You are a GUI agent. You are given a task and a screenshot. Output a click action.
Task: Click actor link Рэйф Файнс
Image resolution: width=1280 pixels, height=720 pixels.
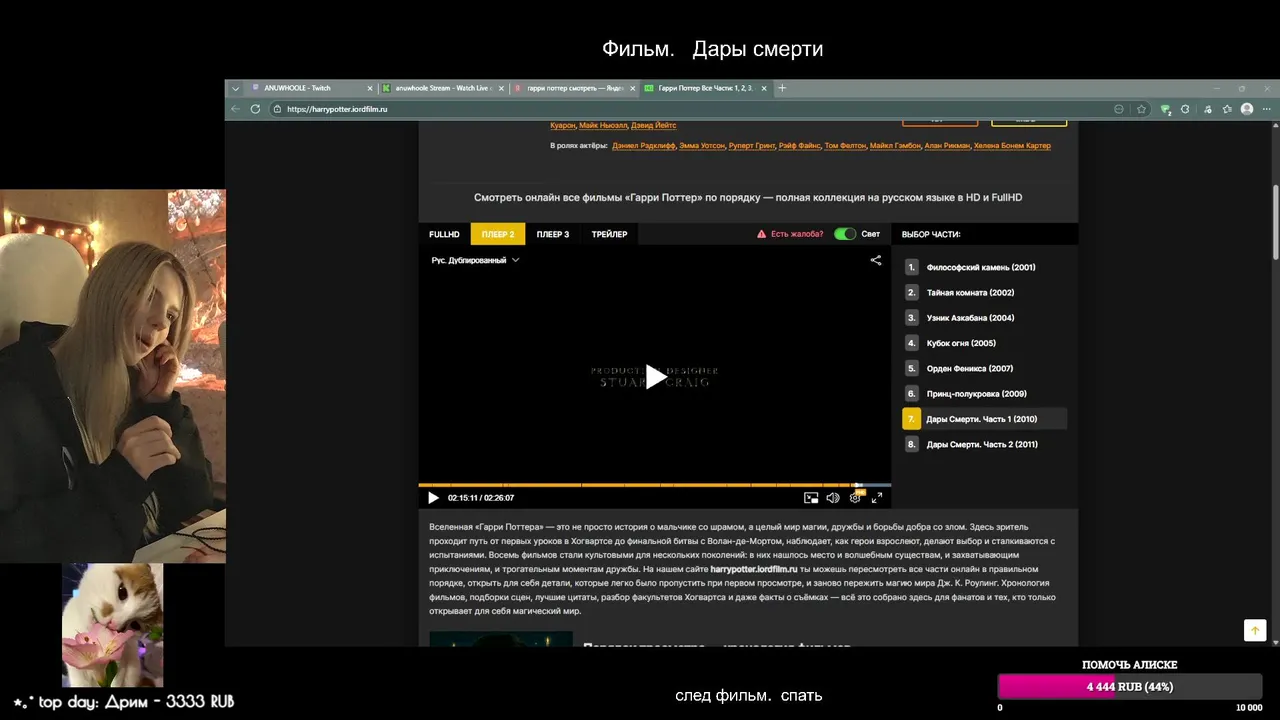[800, 146]
